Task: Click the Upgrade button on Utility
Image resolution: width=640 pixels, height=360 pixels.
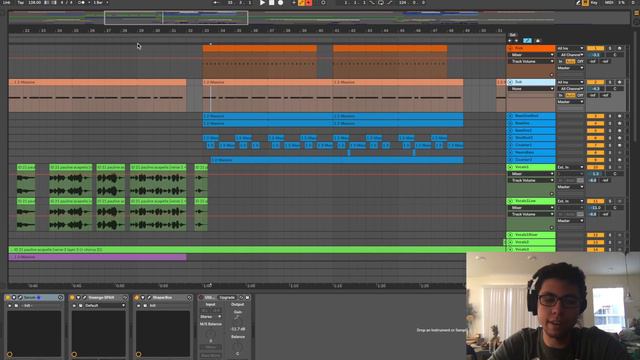Action: click(x=227, y=298)
